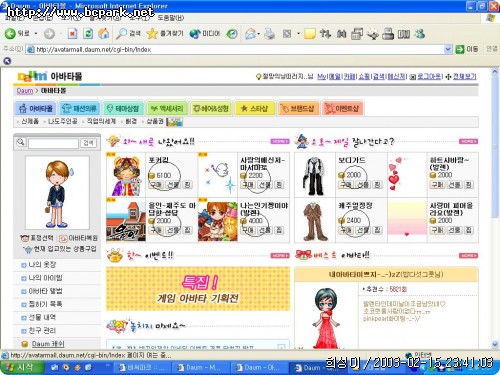This screenshot has height=375, width=500.
Task: Print the page with the printer icon
Action: (270, 34)
